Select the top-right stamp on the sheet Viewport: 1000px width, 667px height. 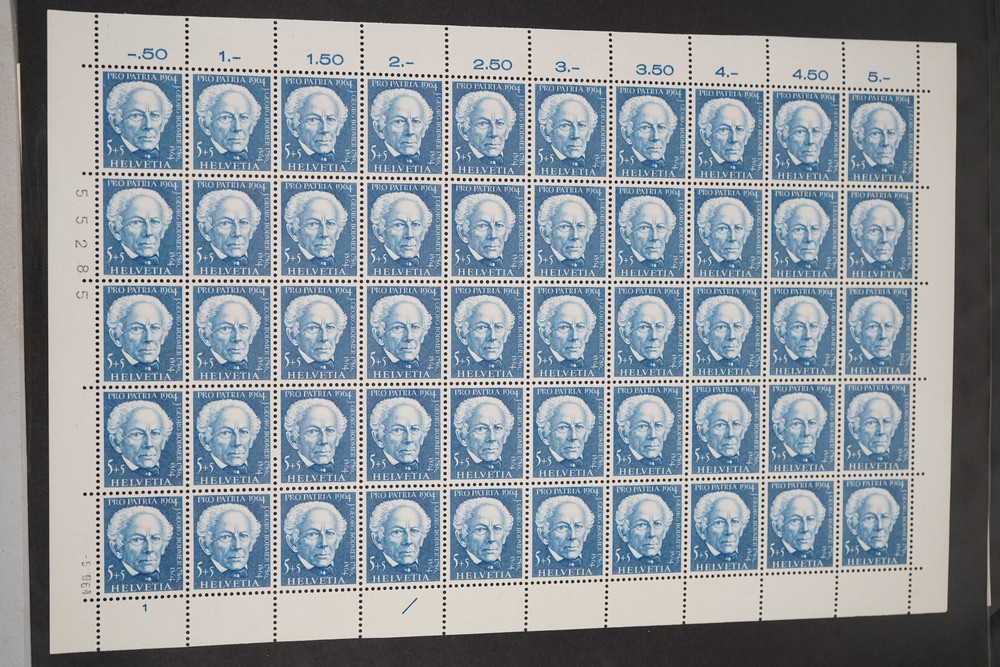click(x=880, y=138)
